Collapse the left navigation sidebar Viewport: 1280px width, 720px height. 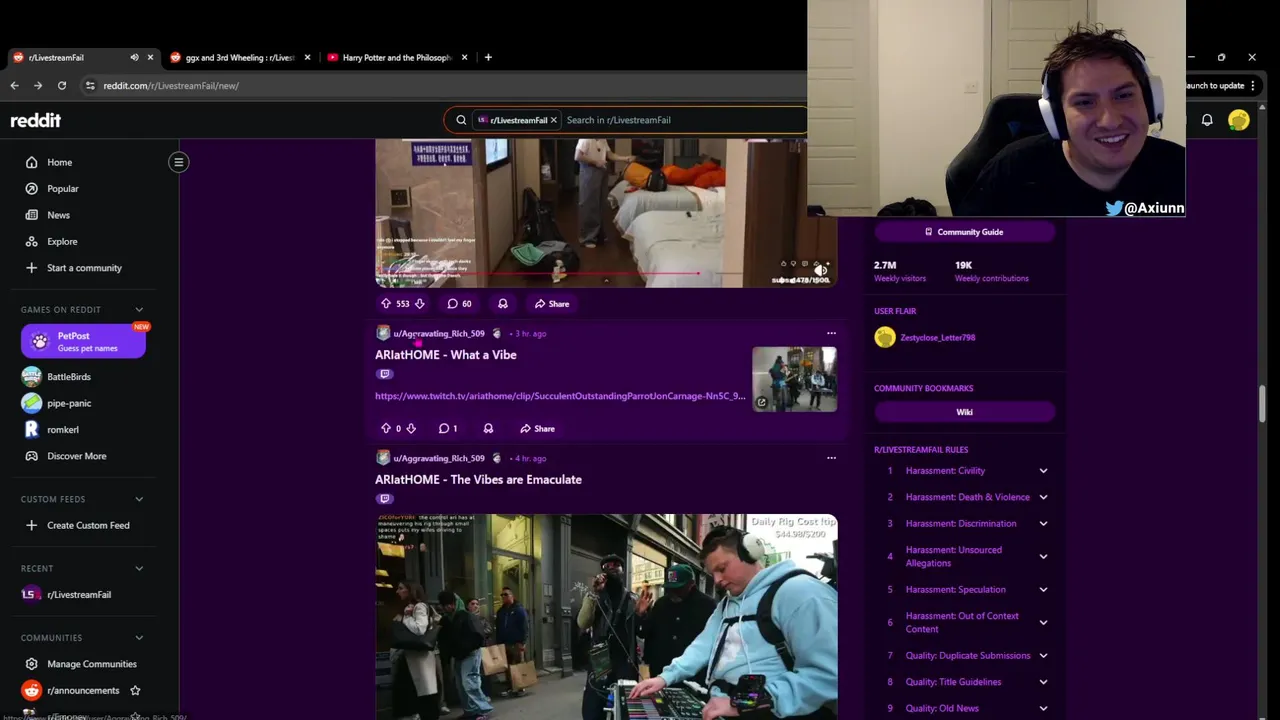178,162
